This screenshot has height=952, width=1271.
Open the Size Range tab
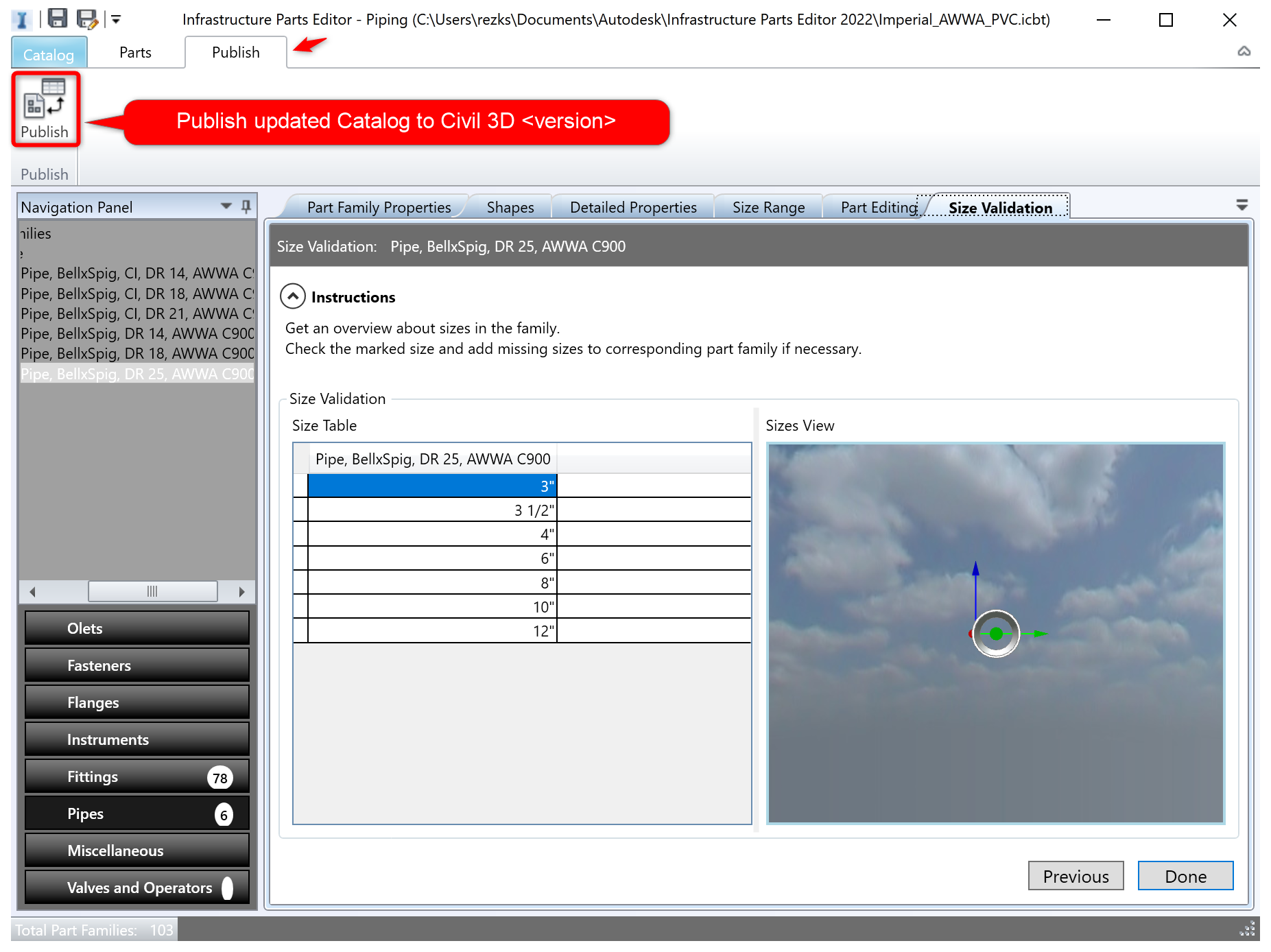click(768, 207)
